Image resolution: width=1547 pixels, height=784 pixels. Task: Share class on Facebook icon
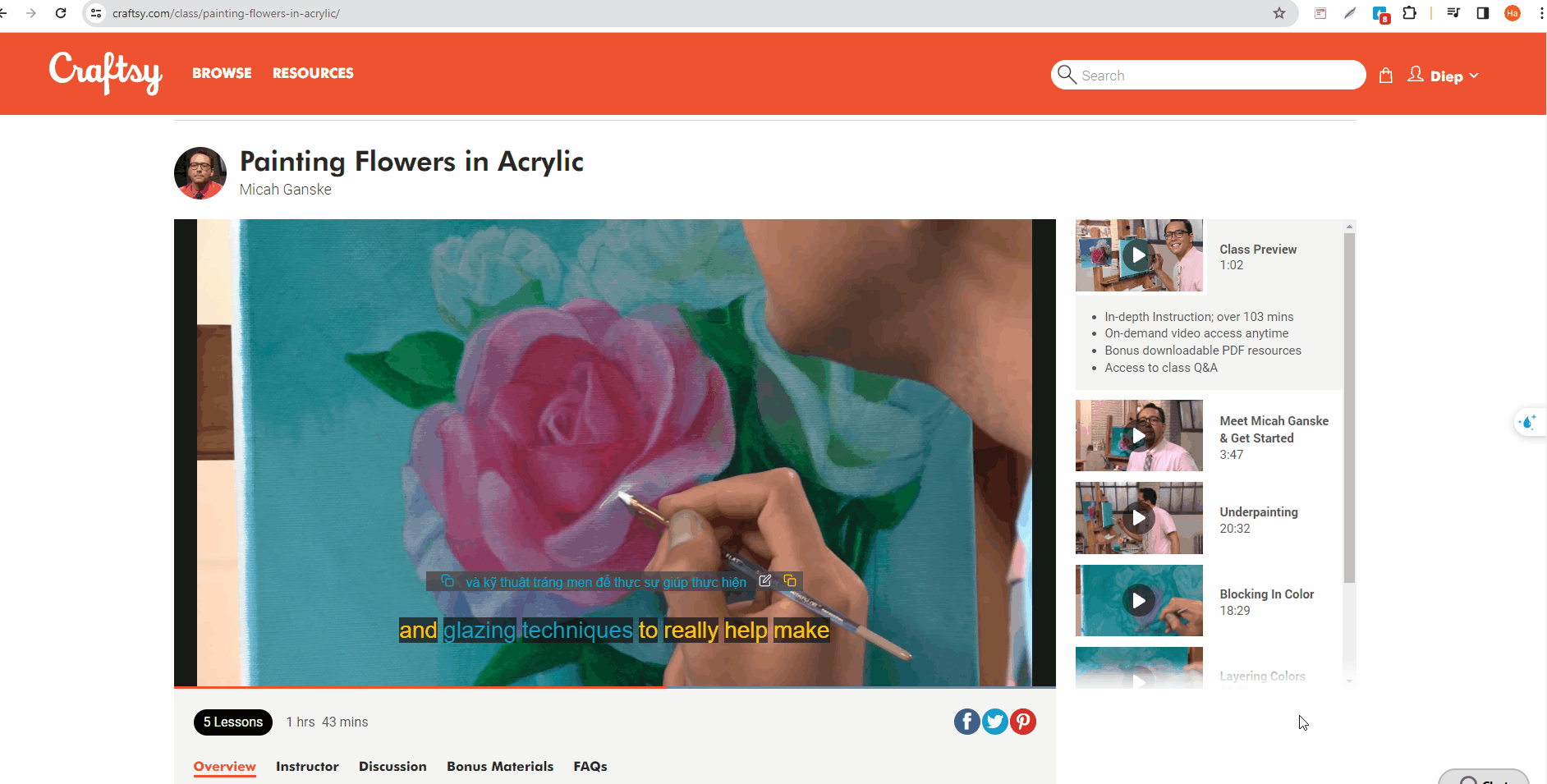(x=966, y=722)
